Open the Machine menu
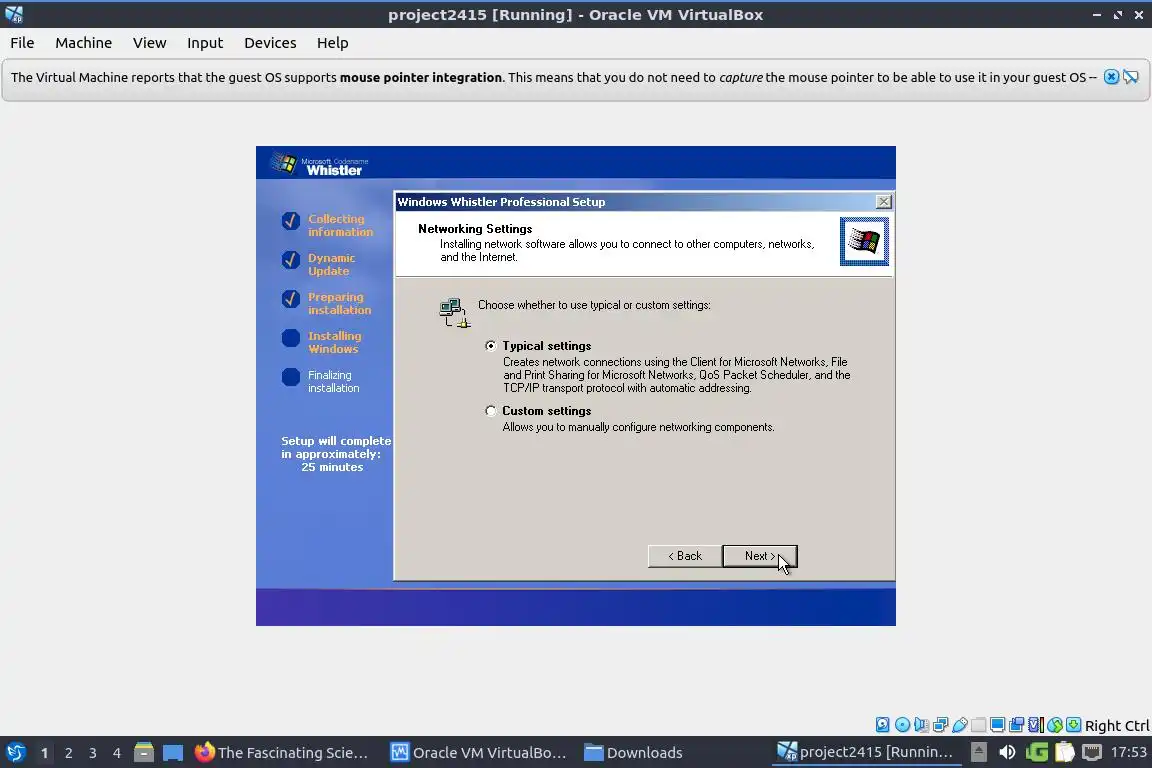Image resolution: width=1152 pixels, height=768 pixels. click(x=84, y=43)
